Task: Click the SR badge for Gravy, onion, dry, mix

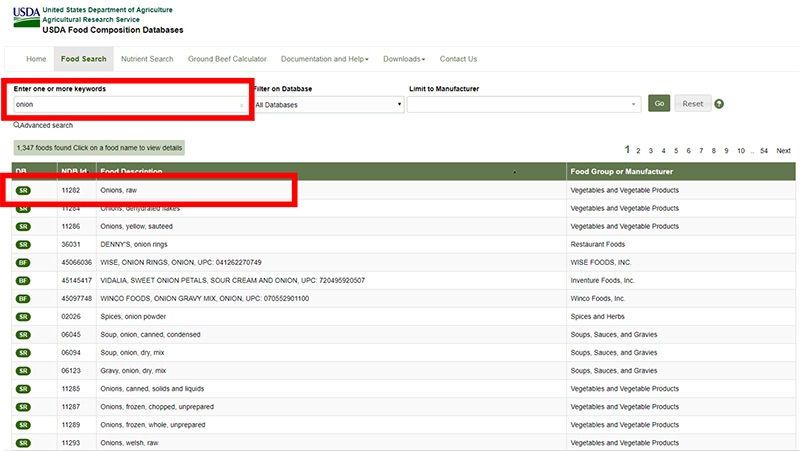Action: 23,371
